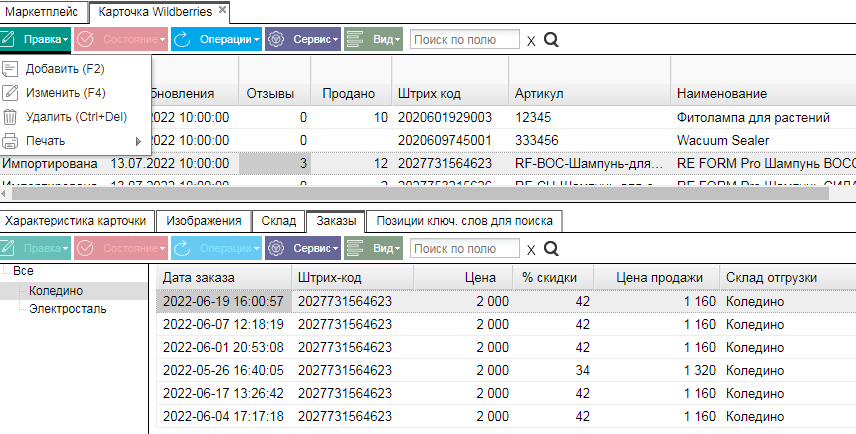Open lower Вид dropdown in orders panel
The height and width of the screenshot is (434, 856).
pos(373,248)
